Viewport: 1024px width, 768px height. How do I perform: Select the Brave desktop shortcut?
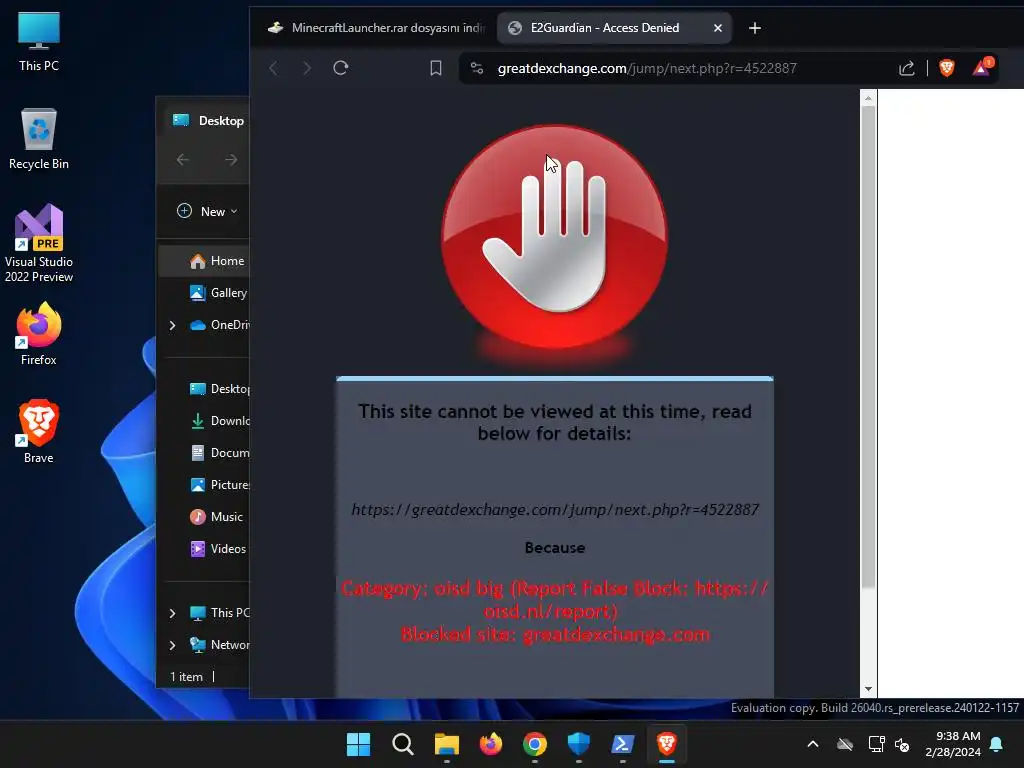coord(39,431)
